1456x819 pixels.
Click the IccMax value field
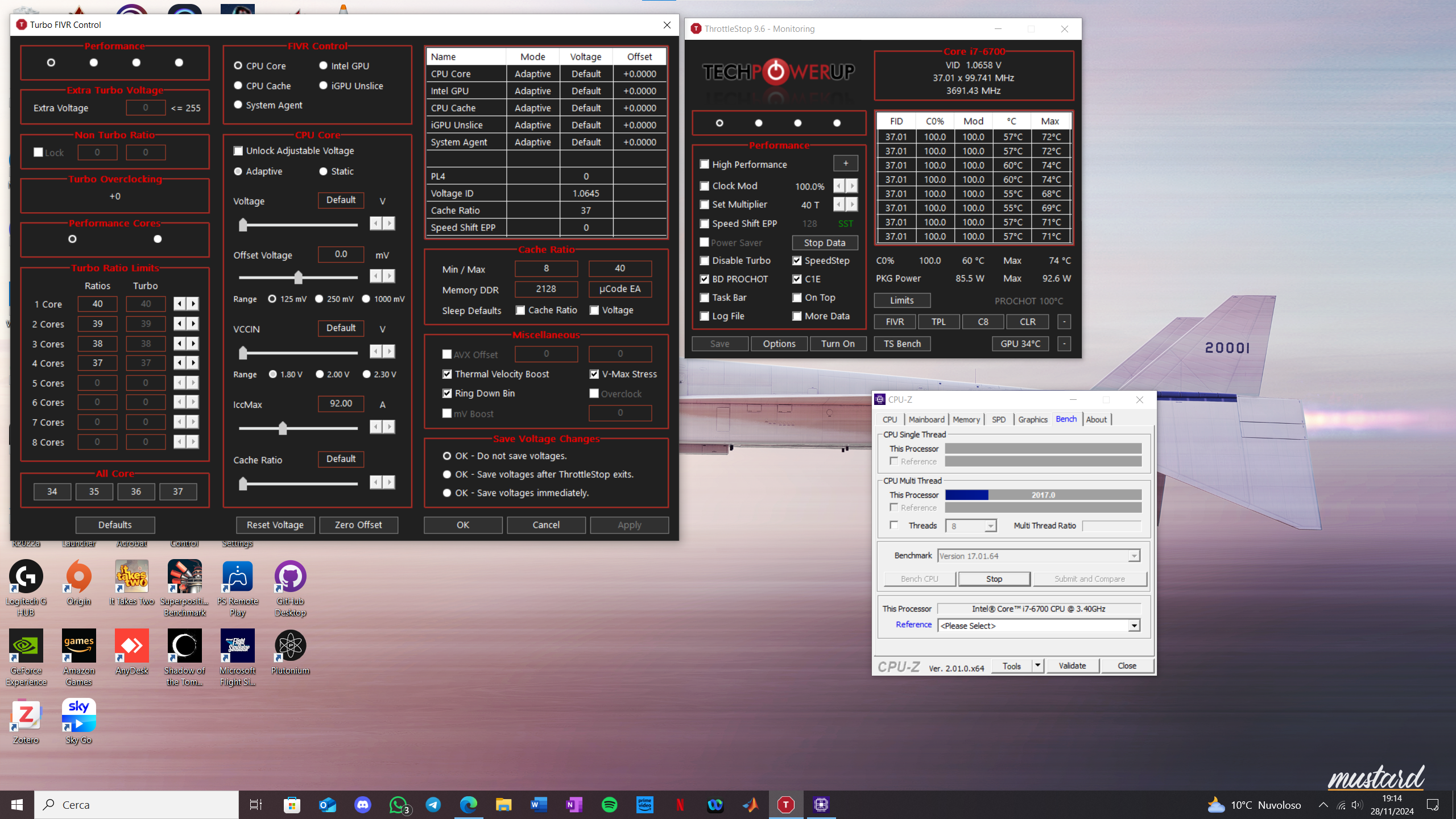(341, 403)
